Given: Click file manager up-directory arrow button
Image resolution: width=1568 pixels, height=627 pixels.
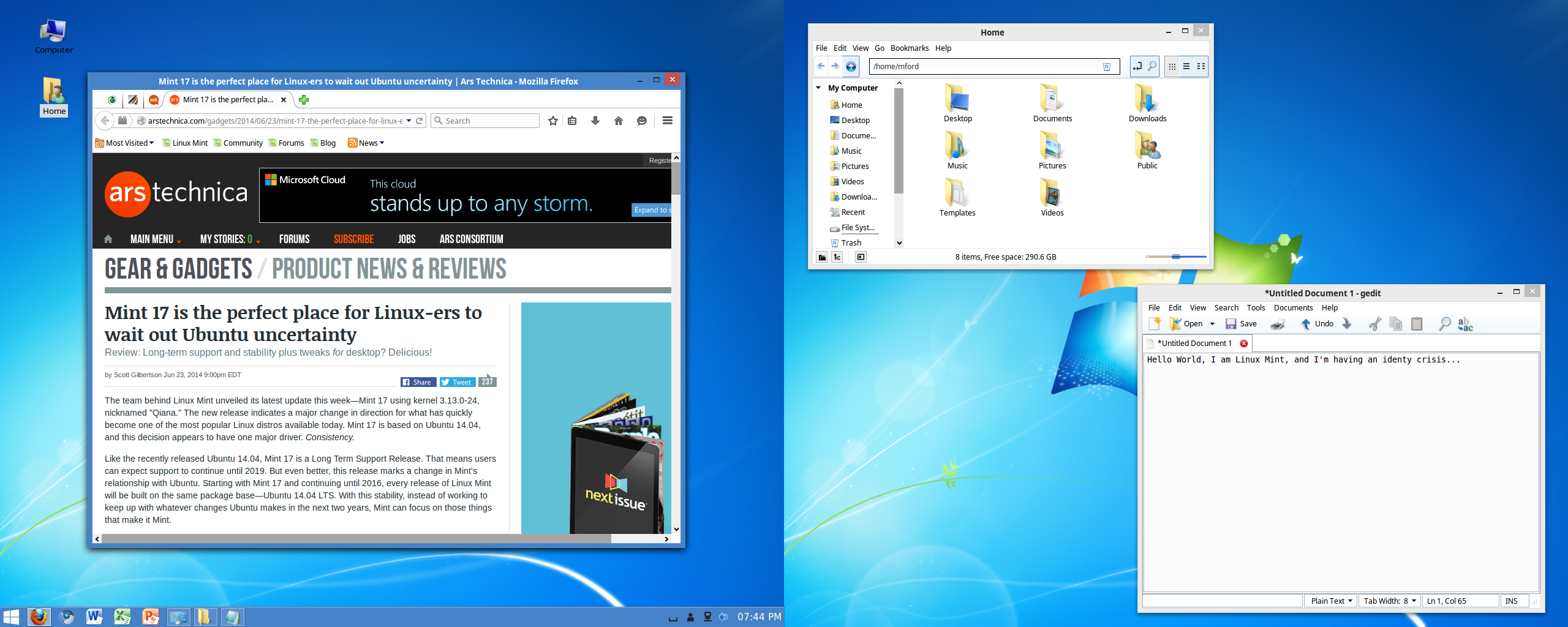Looking at the screenshot, I should 851,66.
